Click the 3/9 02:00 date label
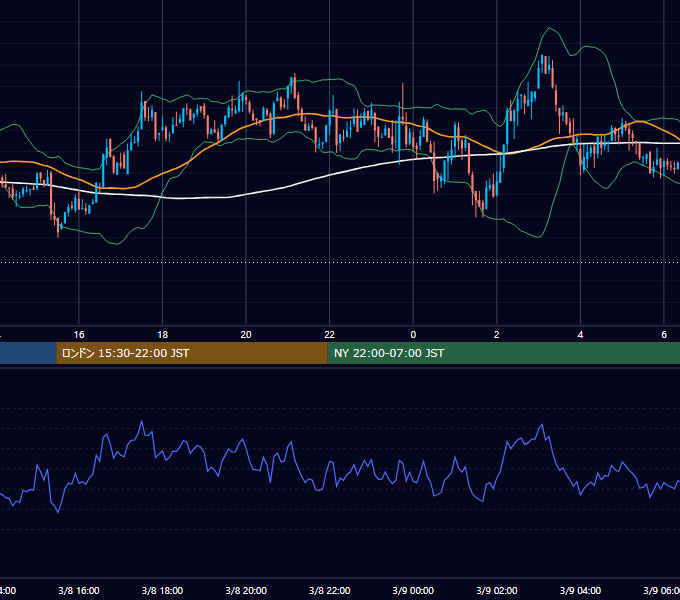This screenshot has height=600, width=680. (x=497, y=590)
